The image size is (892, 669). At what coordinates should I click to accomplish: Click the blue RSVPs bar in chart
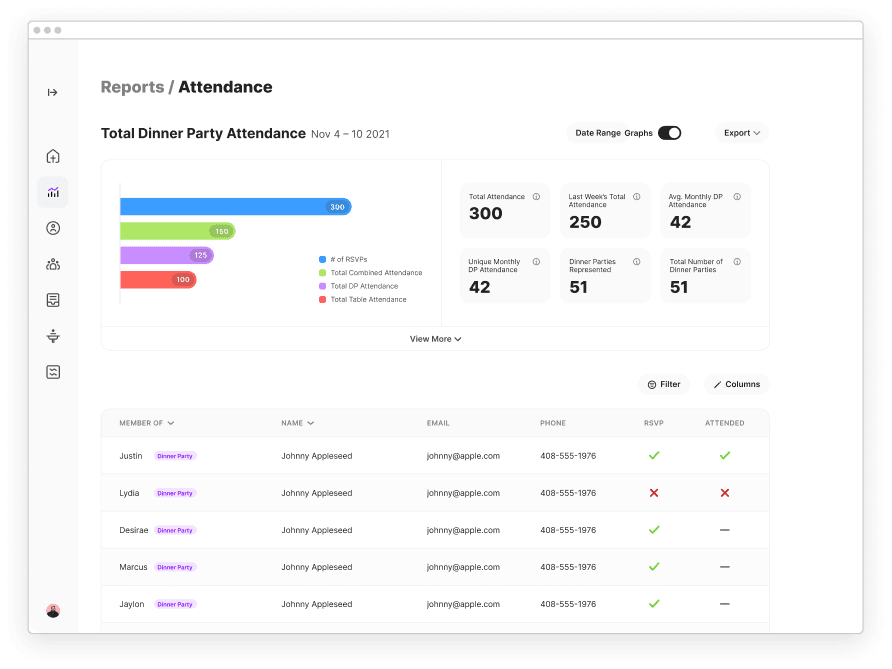[235, 207]
